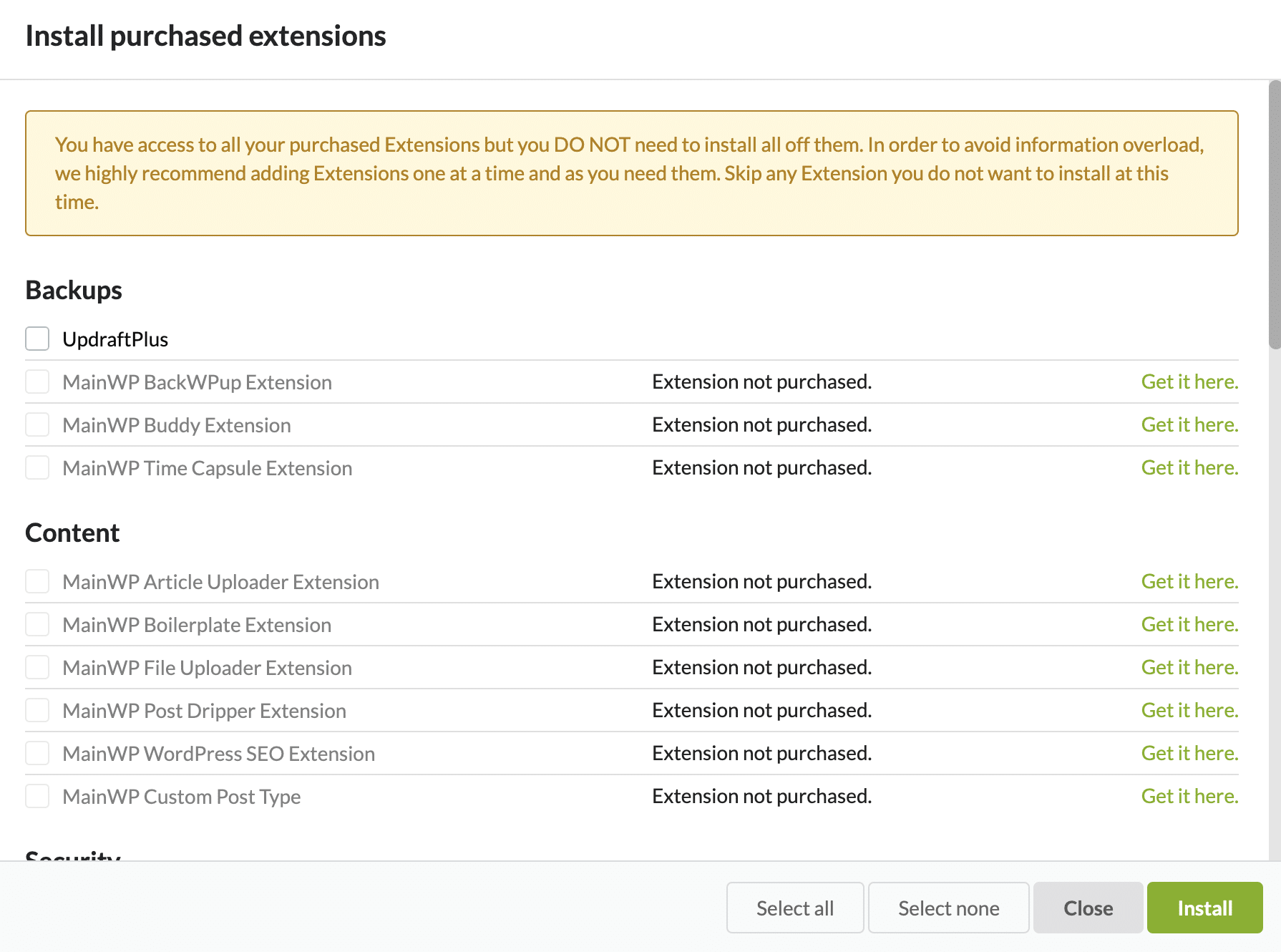Click the MainWP BackWPup Extension label
Screen dimensions: 1281x952
(197, 382)
